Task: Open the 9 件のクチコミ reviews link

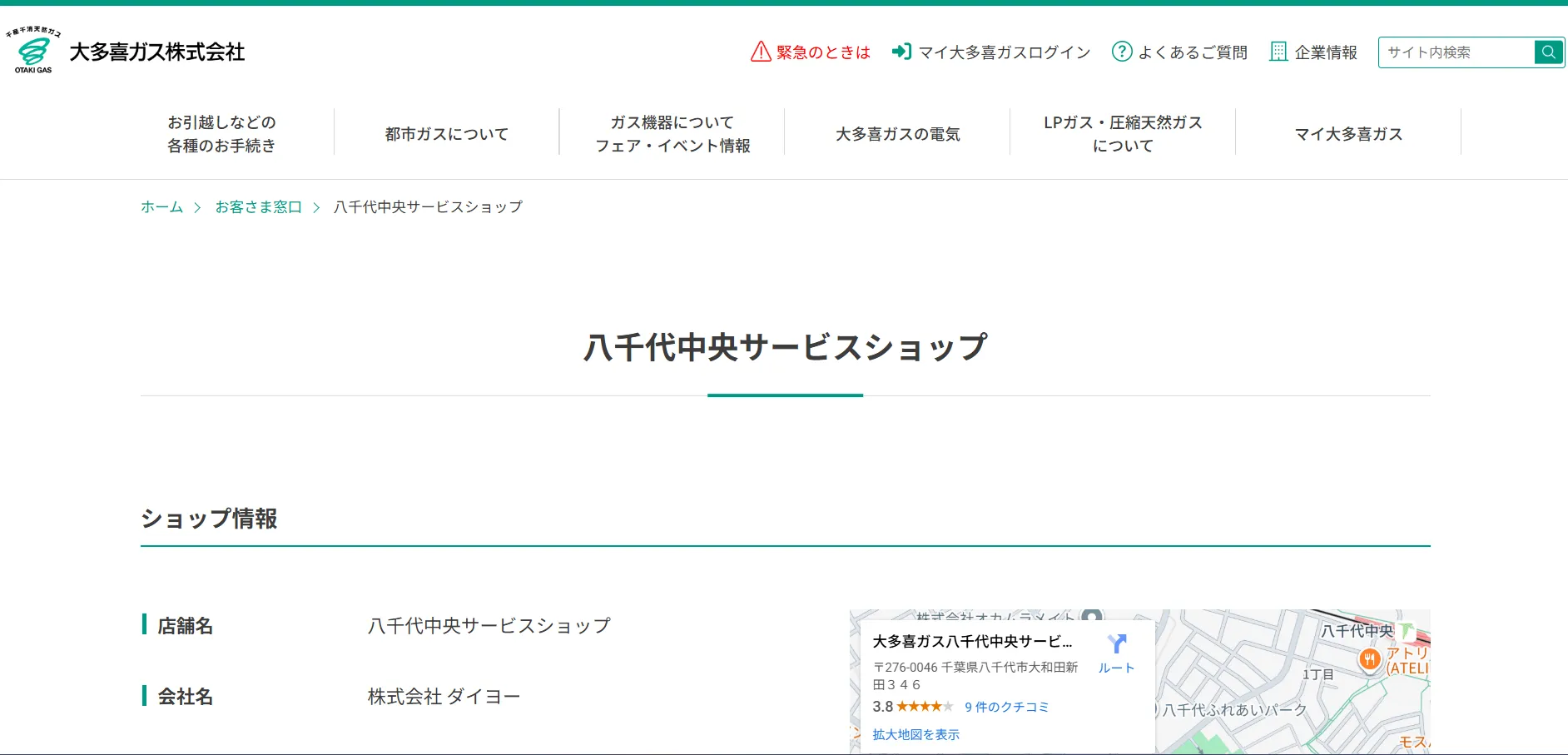Action: click(1006, 707)
